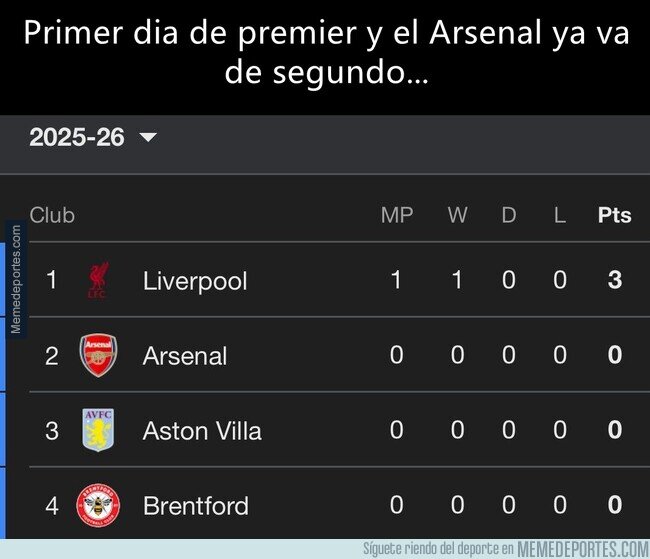Click the Club column header

tap(52, 215)
